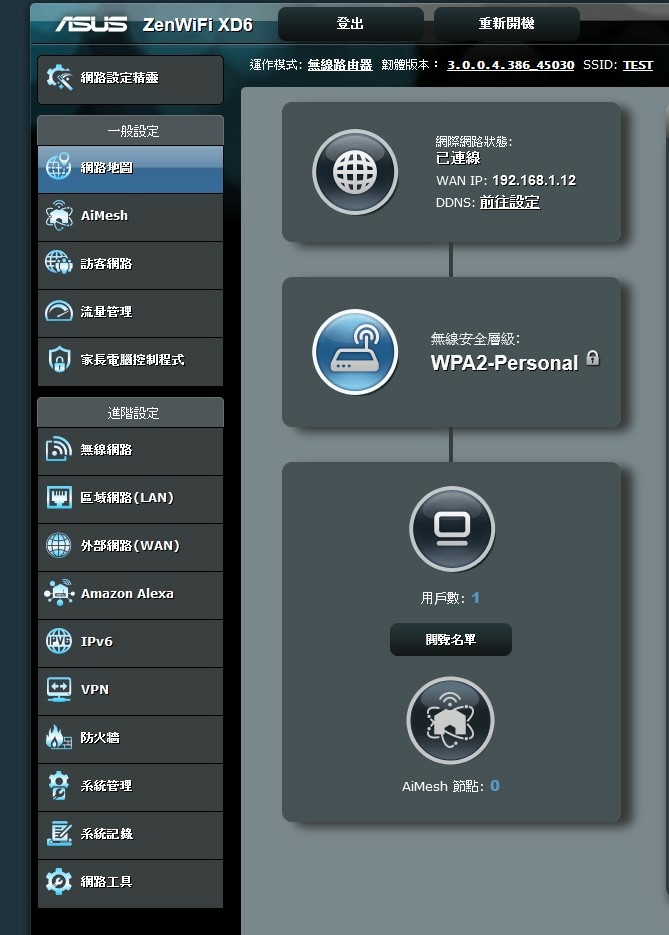This screenshot has height=935, width=669.
Task: Click the 已連線 status text
Action: [x=458, y=158]
